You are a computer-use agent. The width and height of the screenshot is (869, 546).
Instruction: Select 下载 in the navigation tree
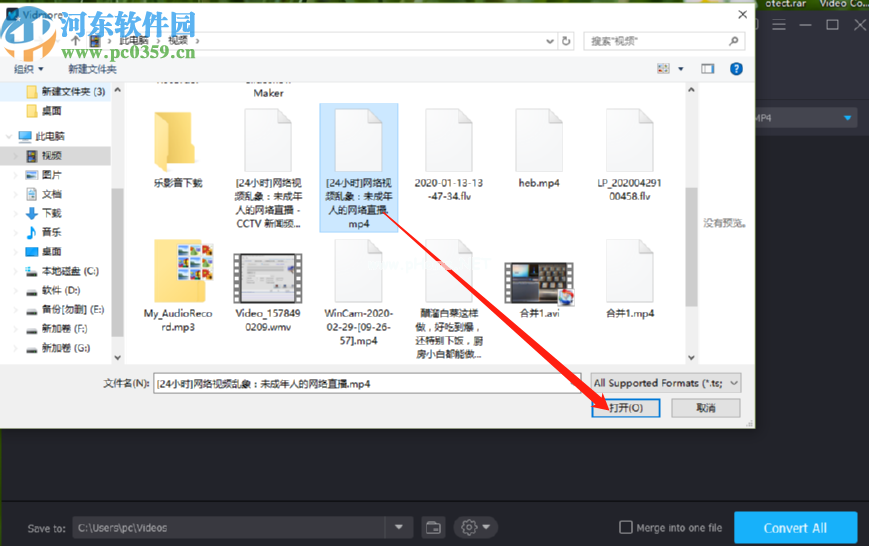tap(52, 213)
